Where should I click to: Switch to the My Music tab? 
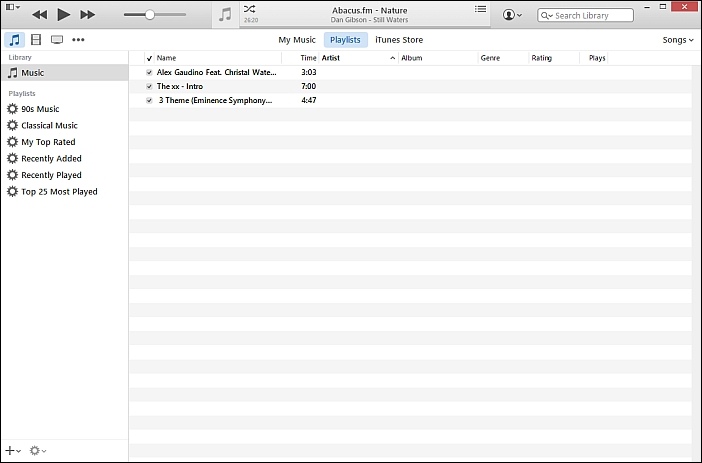click(297, 40)
